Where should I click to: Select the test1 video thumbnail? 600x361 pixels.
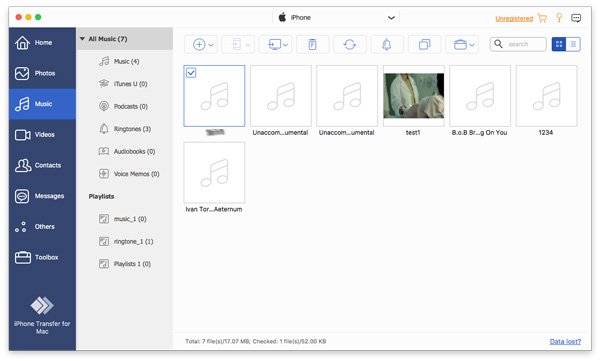pyautogui.click(x=414, y=96)
